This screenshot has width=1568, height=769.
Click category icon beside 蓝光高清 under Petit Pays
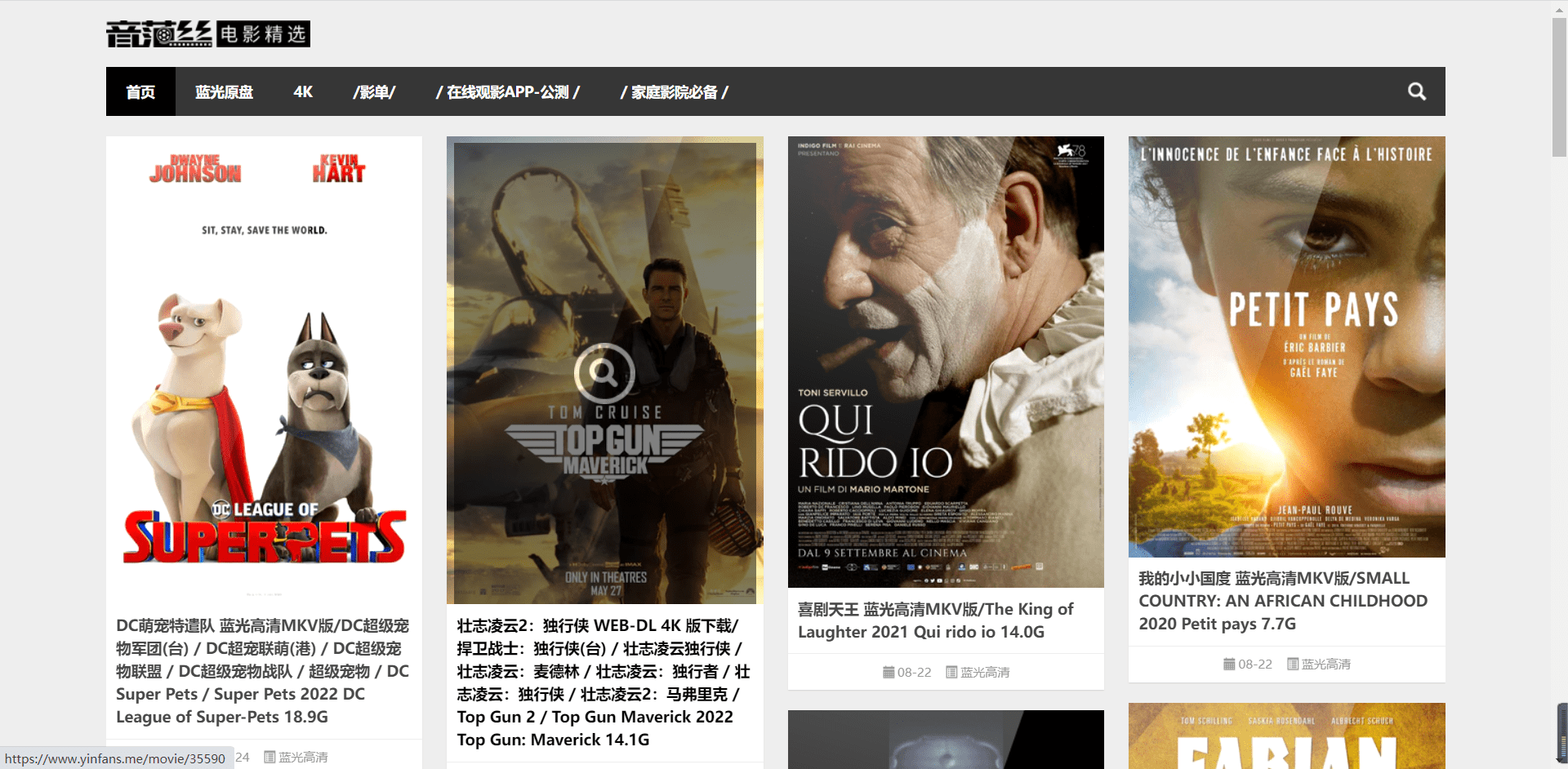[1293, 664]
